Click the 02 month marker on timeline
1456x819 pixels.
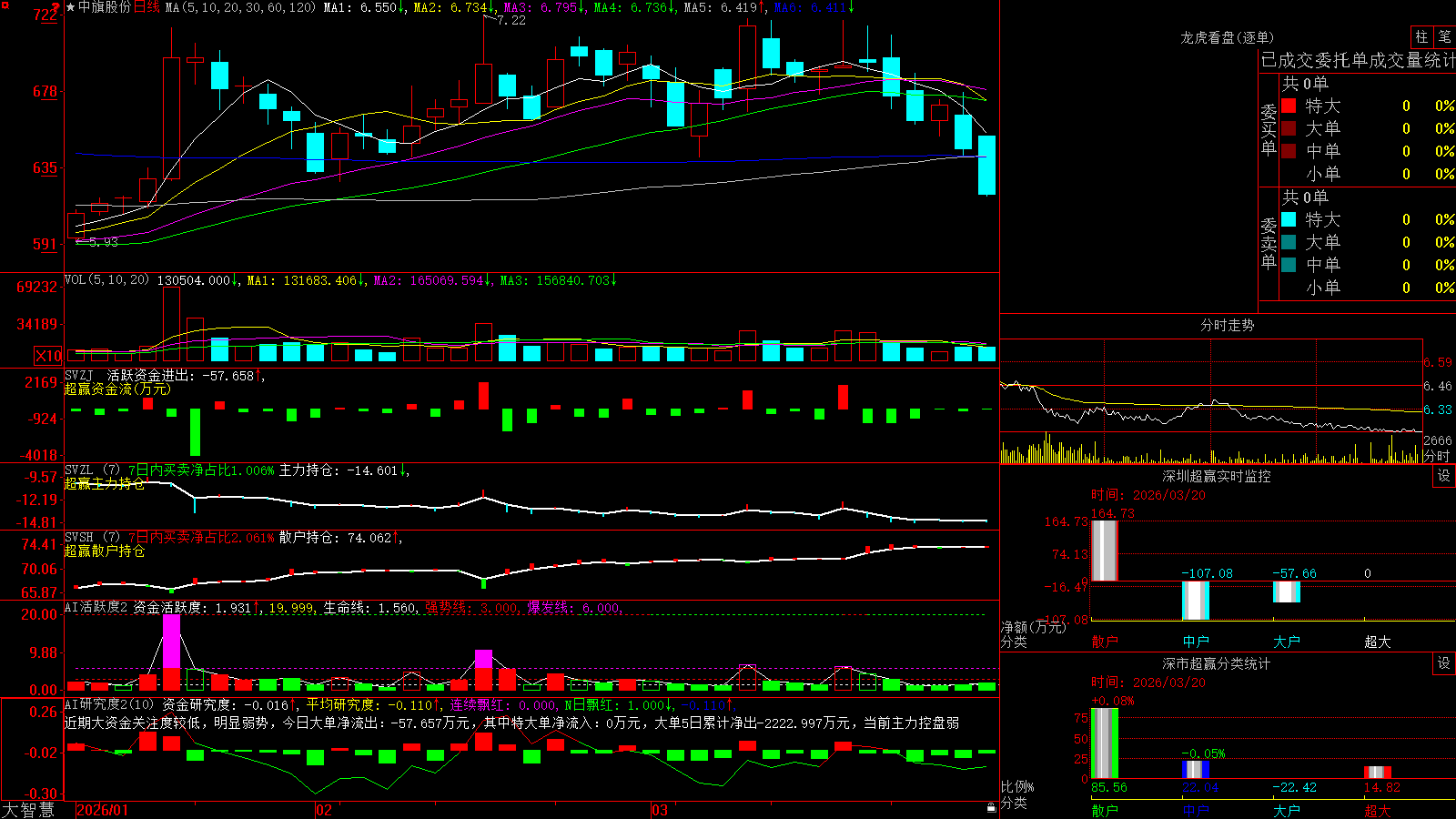click(324, 810)
